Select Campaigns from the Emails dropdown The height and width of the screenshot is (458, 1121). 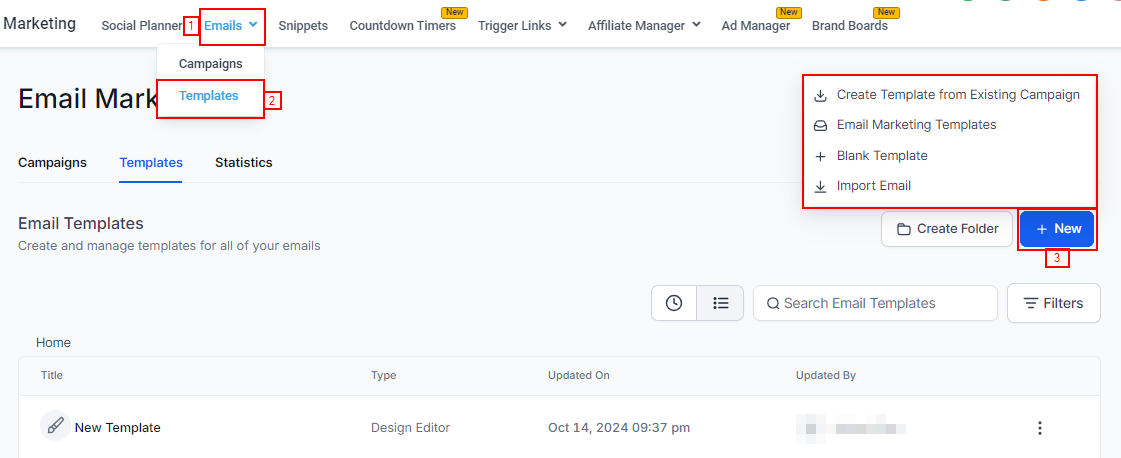211,64
